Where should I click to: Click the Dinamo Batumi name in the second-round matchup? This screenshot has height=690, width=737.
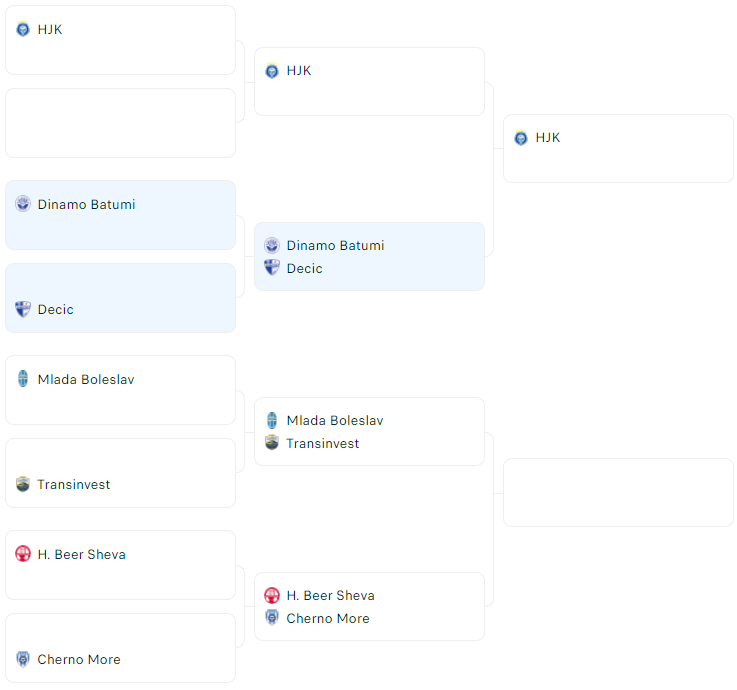[336, 245]
